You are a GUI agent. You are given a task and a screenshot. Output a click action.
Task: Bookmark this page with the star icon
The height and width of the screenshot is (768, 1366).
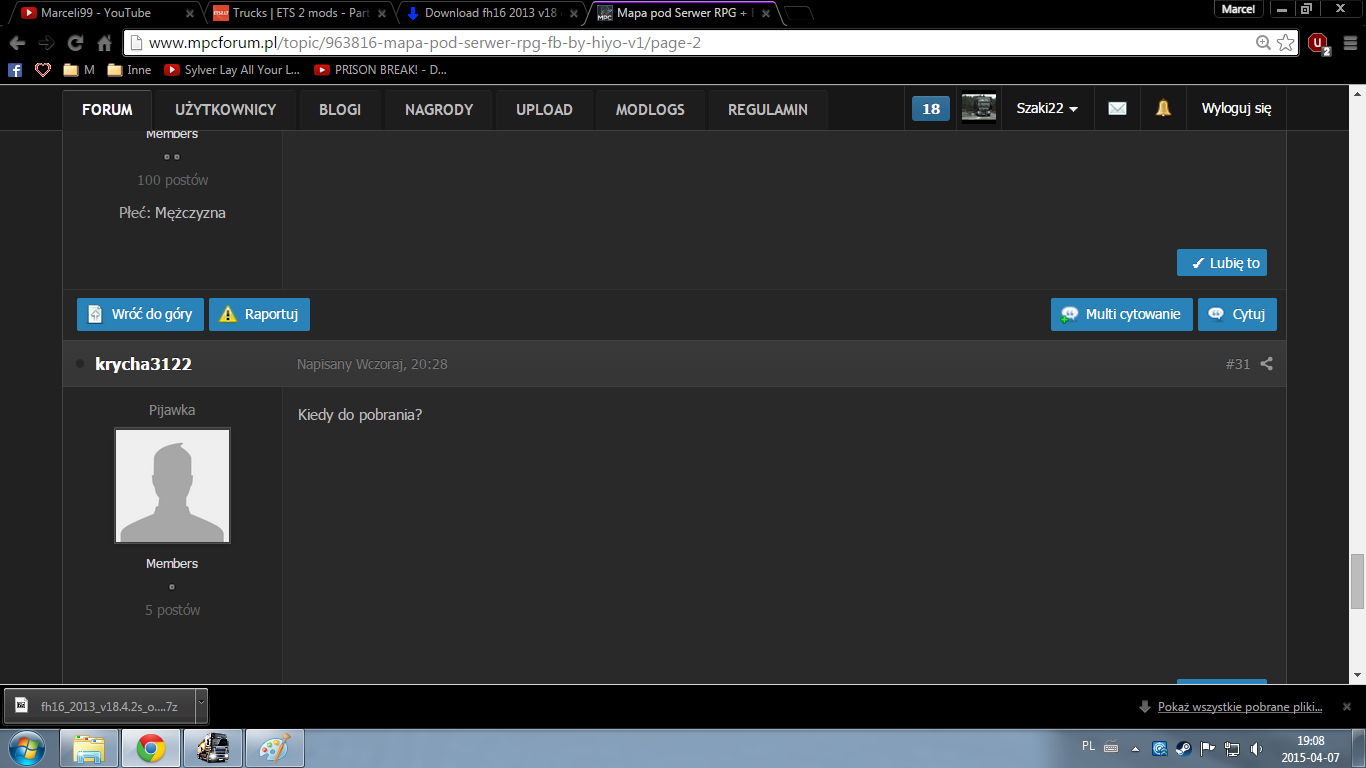(x=1285, y=43)
